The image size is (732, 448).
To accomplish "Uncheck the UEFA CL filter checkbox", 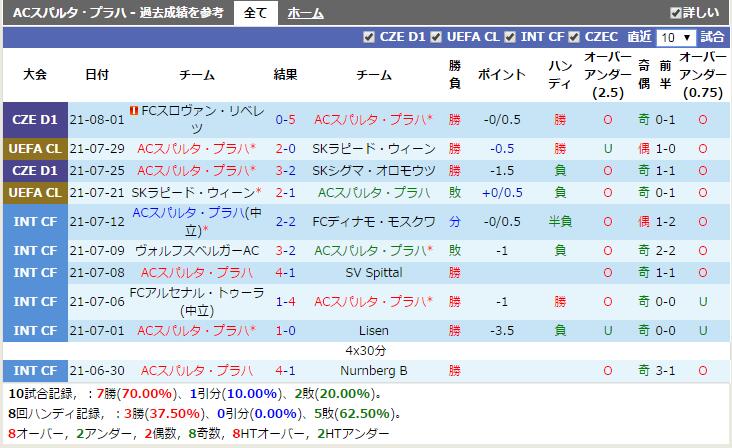I will [x=436, y=37].
